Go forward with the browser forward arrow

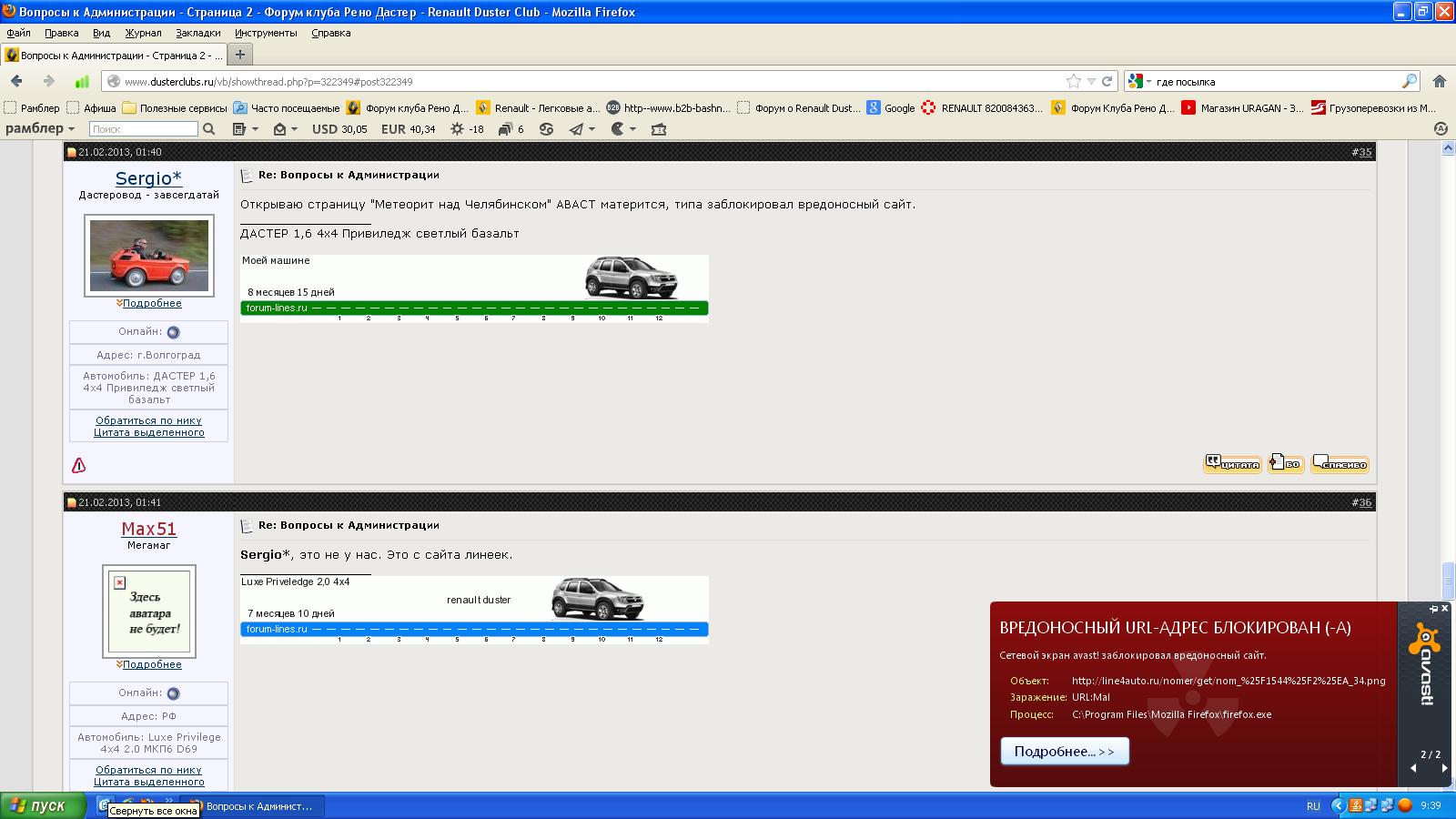[x=48, y=81]
